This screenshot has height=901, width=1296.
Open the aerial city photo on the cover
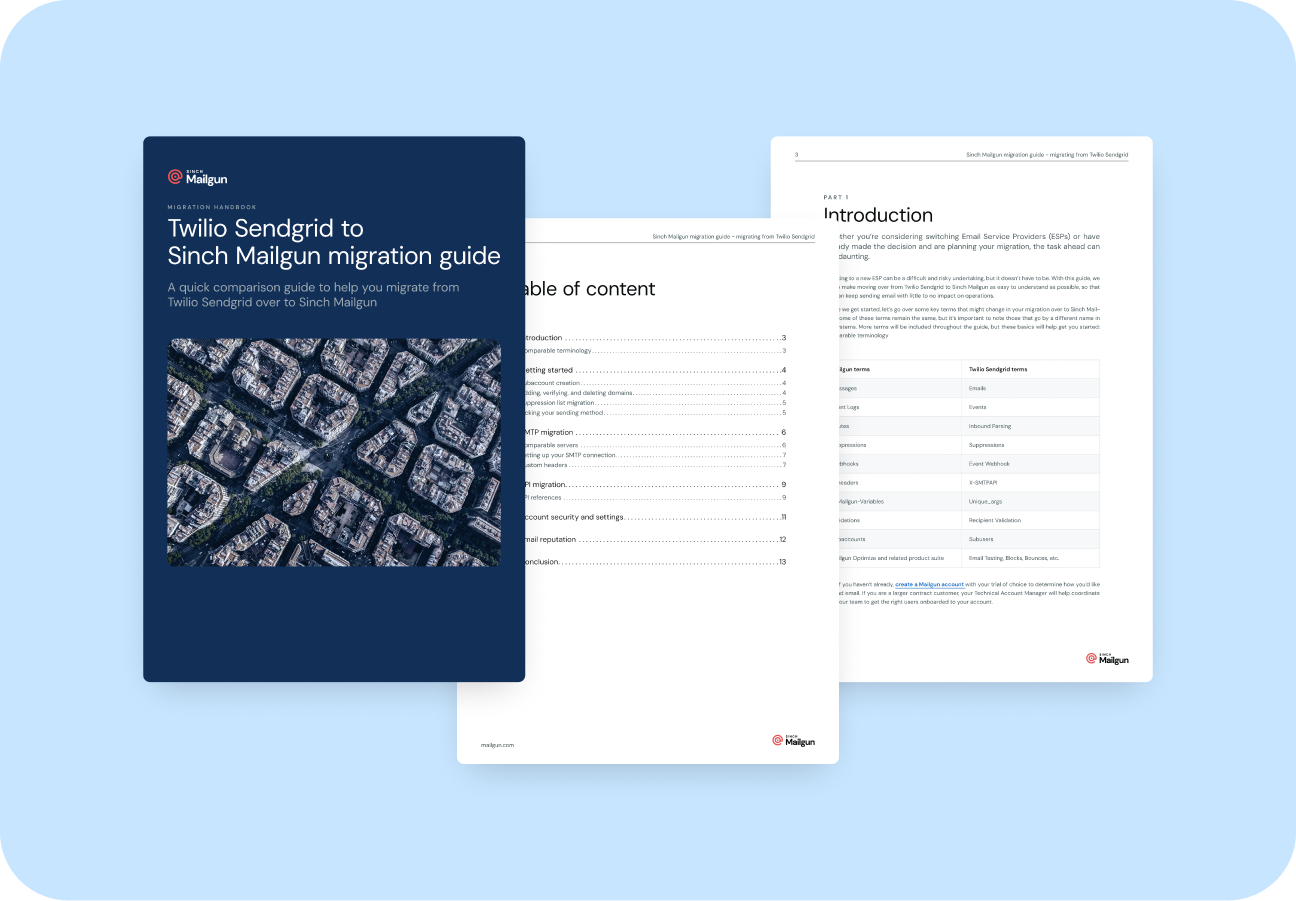[x=334, y=452]
